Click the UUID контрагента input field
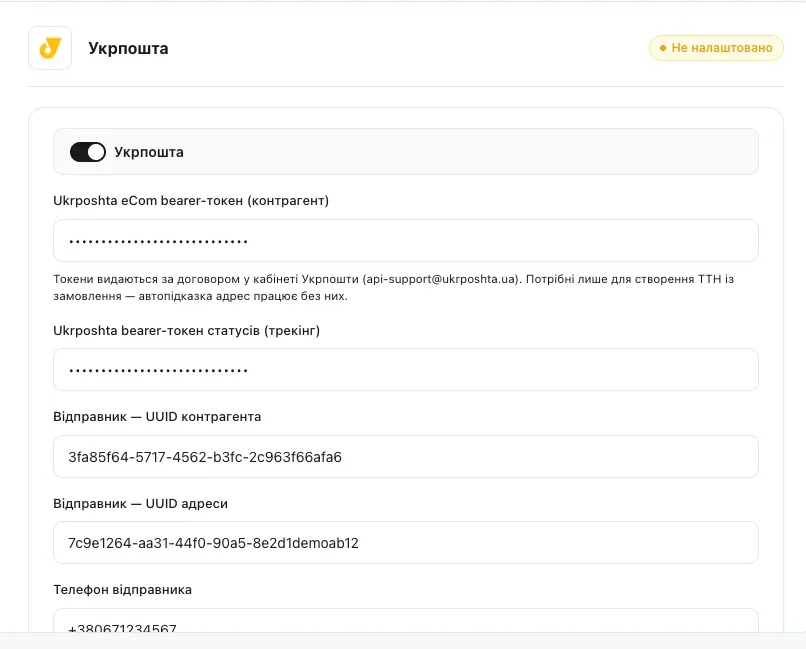Screen dimensions: 806x649 [x=406, y=457]
